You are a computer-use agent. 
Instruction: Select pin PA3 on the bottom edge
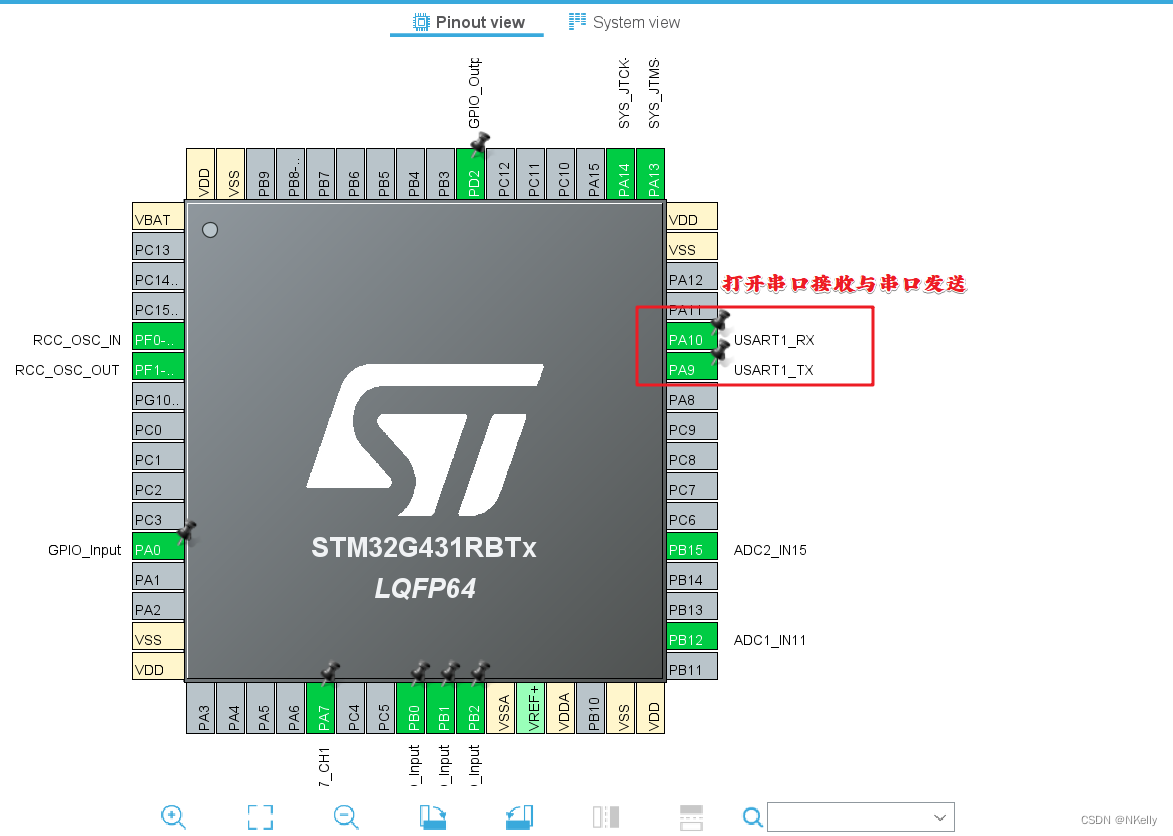pos(200,708)
